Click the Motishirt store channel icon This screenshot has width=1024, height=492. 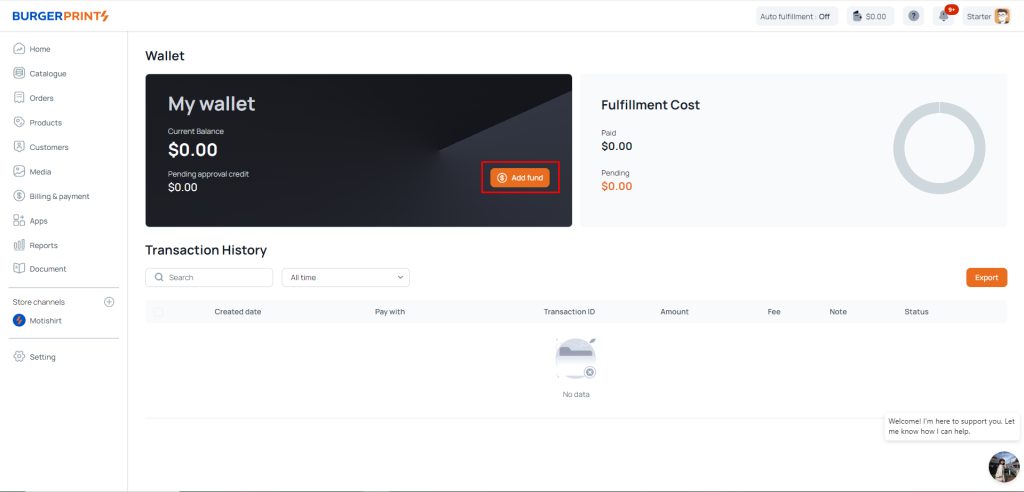(19, 320)
